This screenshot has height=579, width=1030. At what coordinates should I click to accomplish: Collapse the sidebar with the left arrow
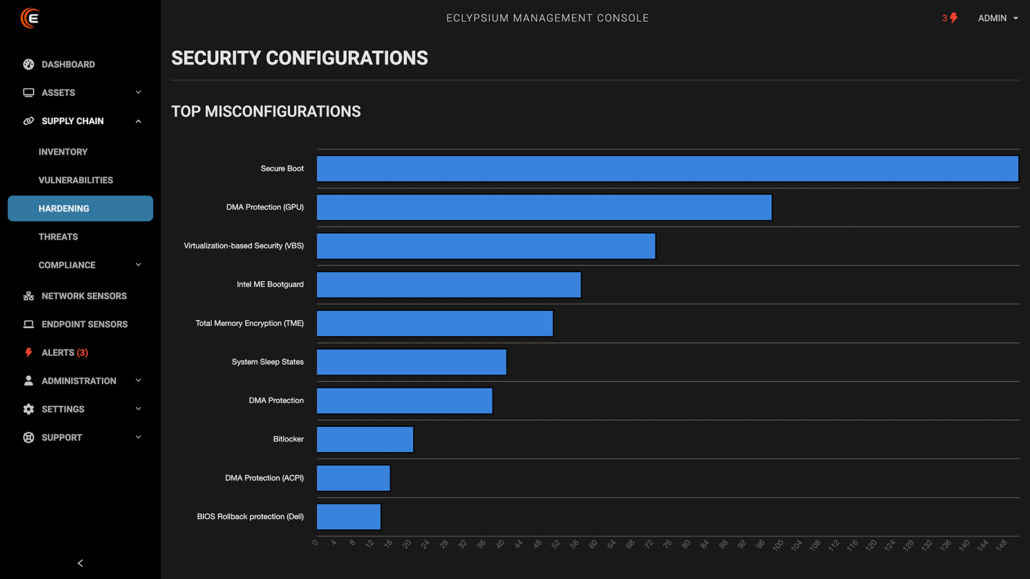click(x=80, y=563)
